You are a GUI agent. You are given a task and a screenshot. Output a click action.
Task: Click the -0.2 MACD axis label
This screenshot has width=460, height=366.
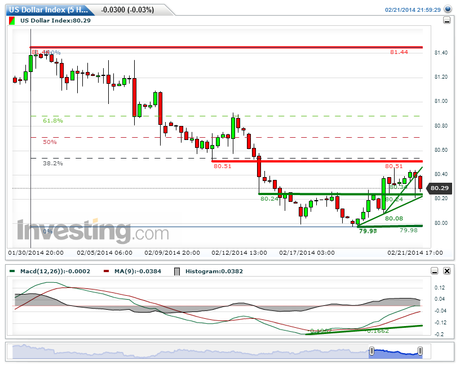pos(439,334)
